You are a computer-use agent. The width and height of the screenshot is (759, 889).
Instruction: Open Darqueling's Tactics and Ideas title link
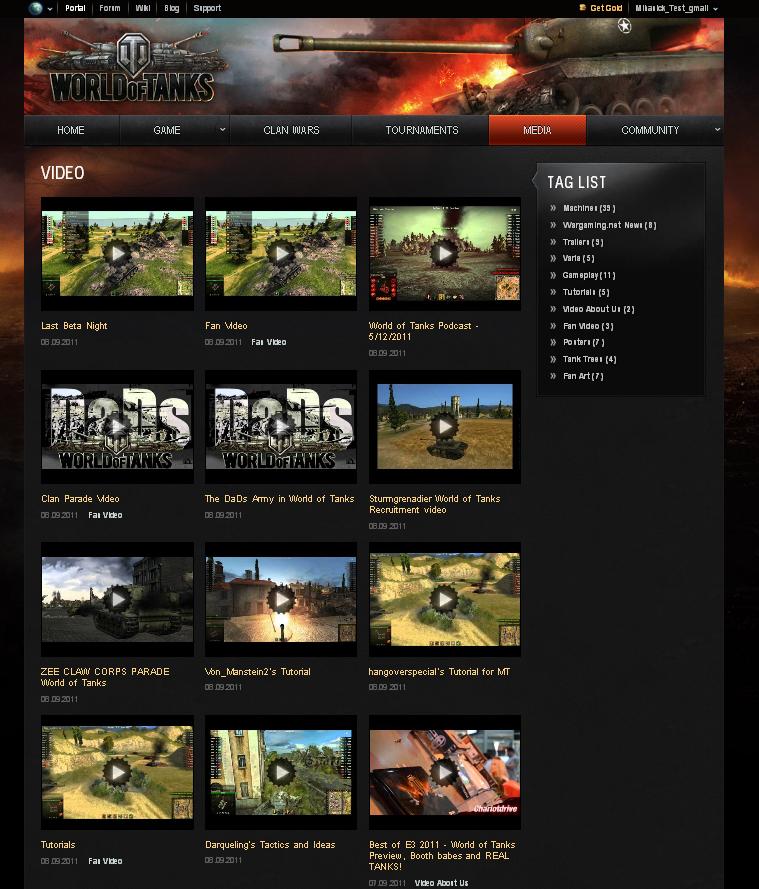click(x=270, y=844)
